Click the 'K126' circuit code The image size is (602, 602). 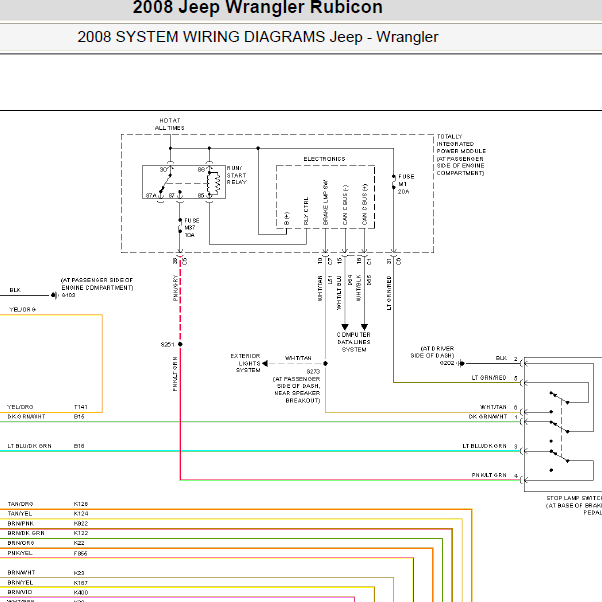[81, 504]
